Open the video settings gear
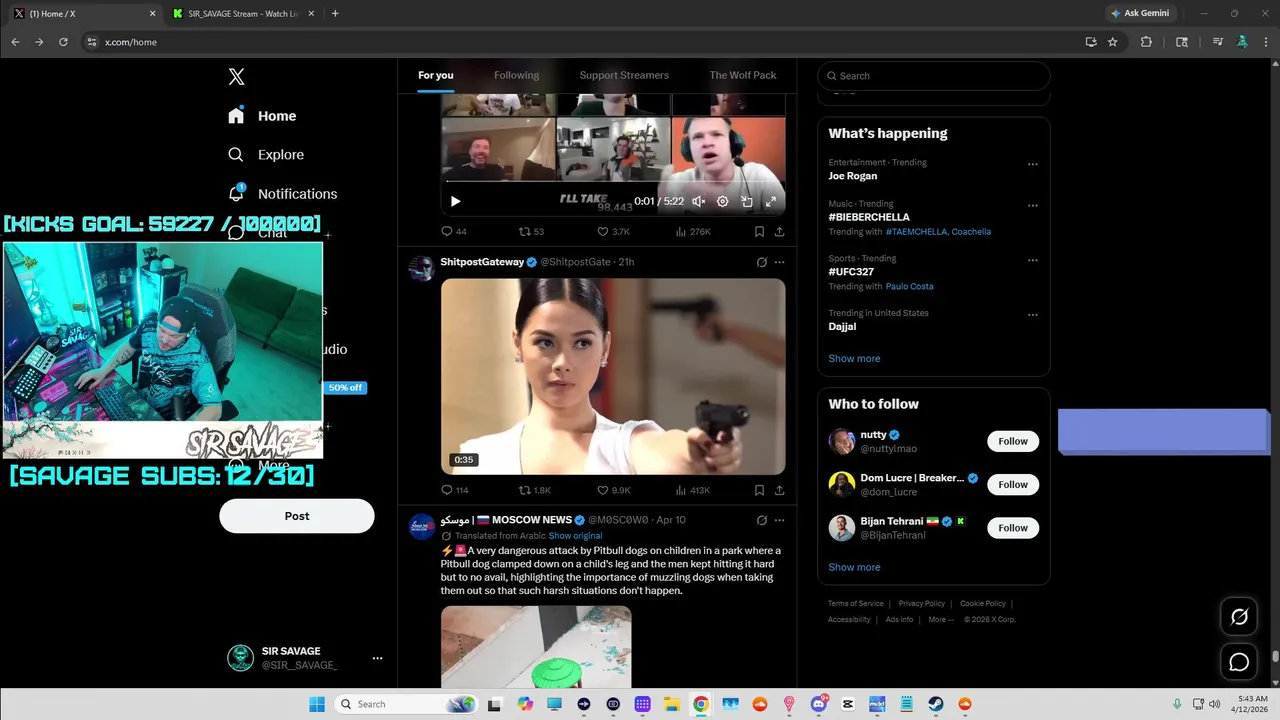The width and height of the screenshot is (1280, 720). [722, 201]
